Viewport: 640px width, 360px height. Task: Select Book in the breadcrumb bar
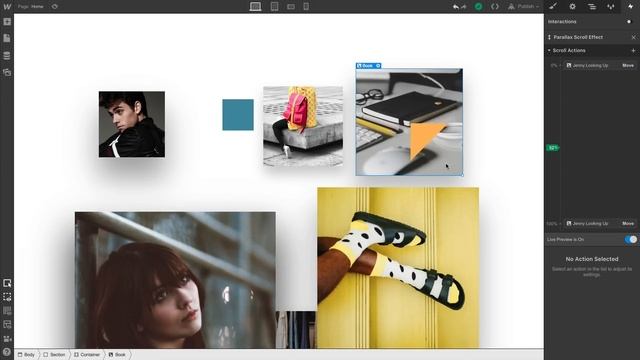[118, 355]
